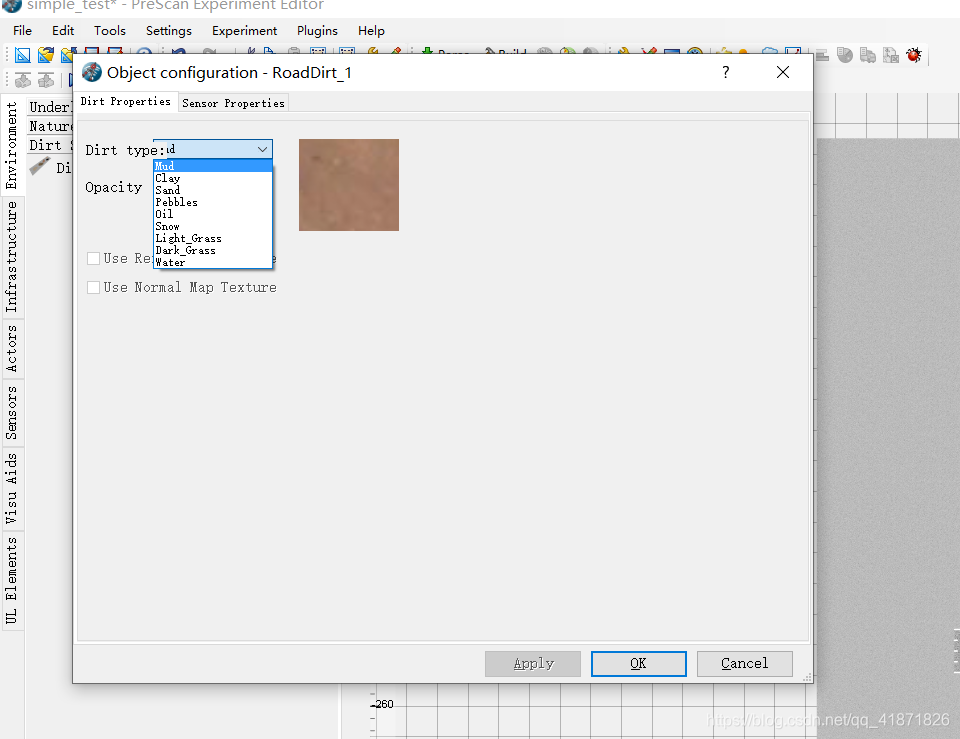
Task: Open the File menu
Action: coord(22,31)
